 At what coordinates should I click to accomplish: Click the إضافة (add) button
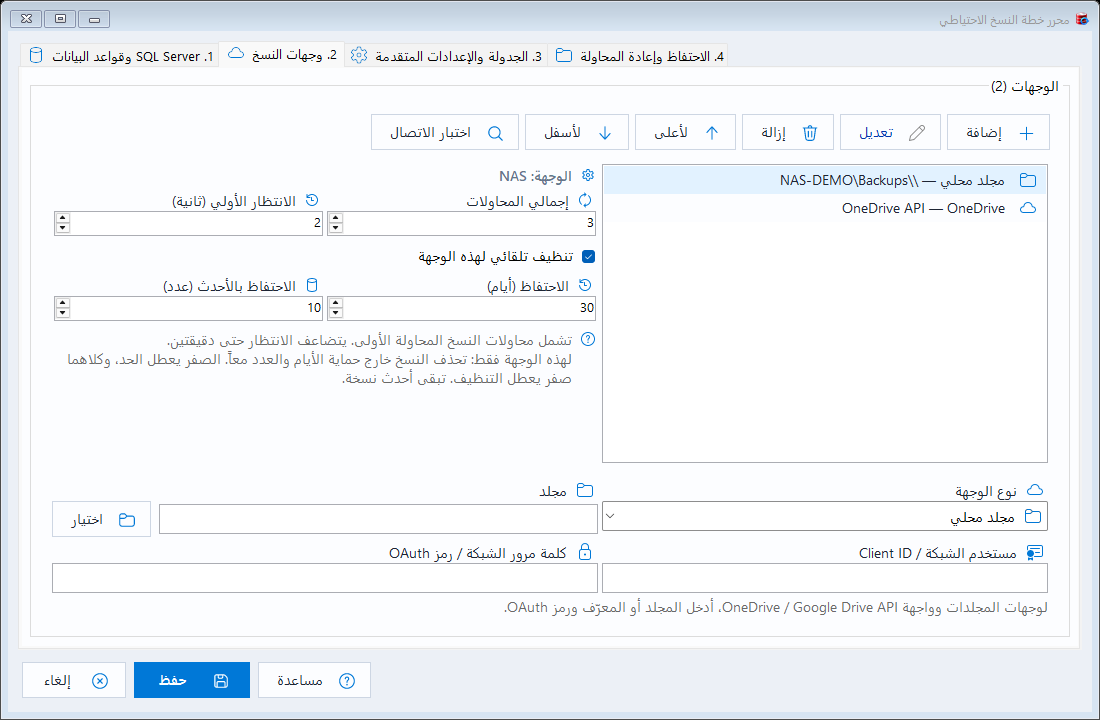[x=998, y=133]
